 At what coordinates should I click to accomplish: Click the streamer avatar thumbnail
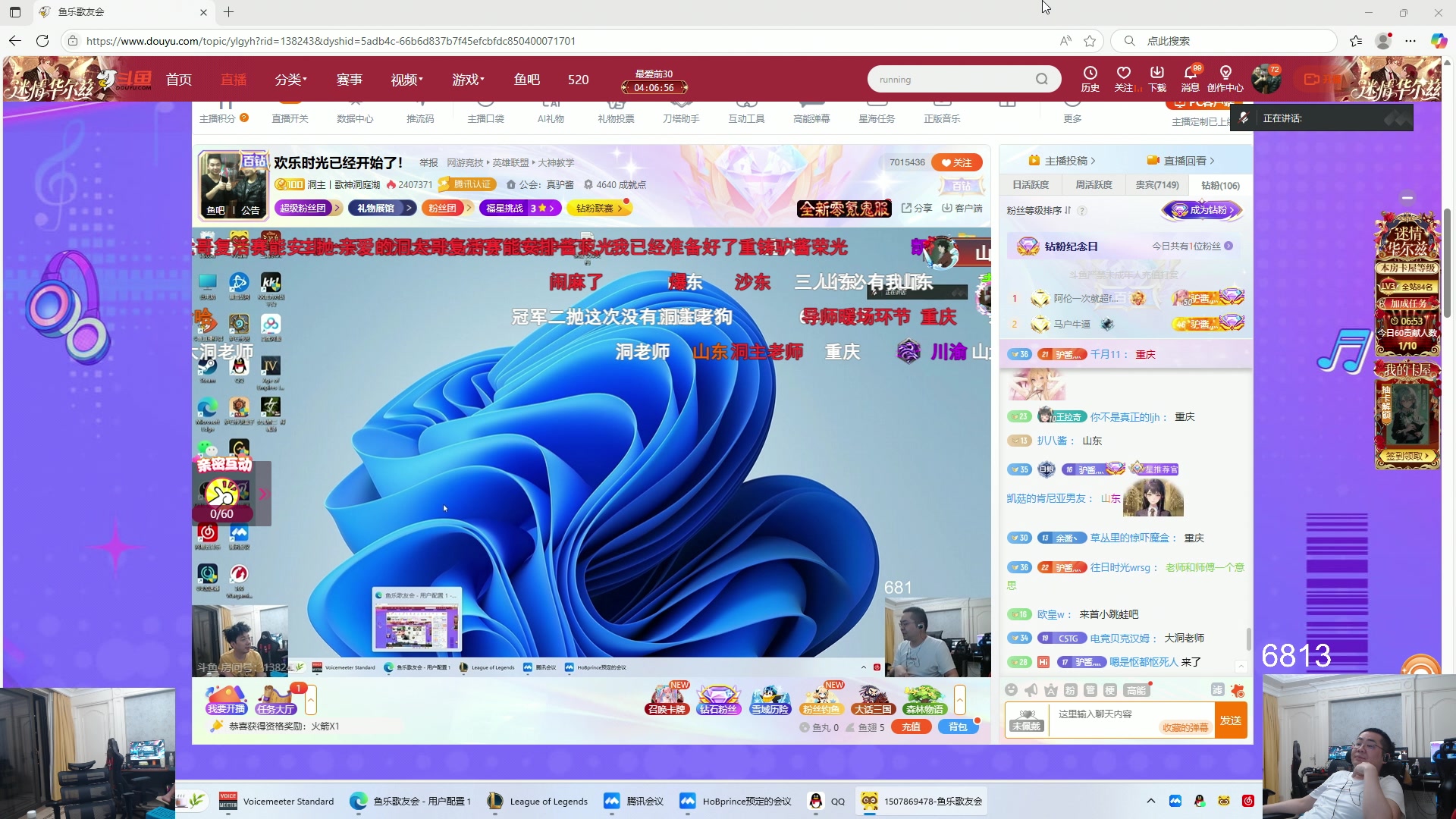[233, 185]
